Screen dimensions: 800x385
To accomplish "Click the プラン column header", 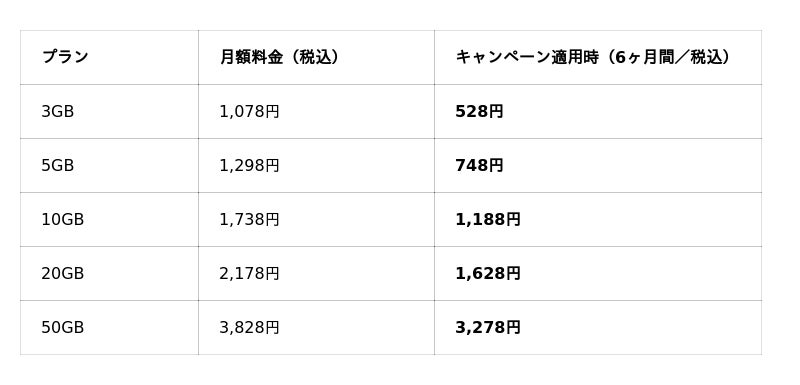I will tap(65, 57).
